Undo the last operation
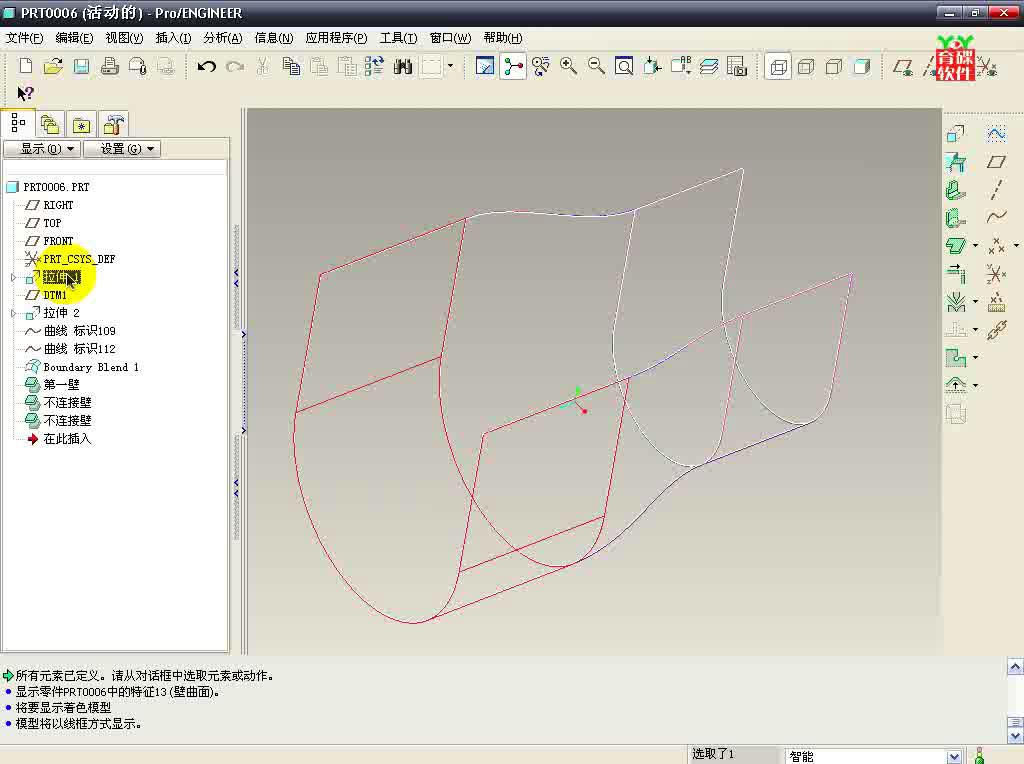1024x764 pixels. (x=206, y=66)
